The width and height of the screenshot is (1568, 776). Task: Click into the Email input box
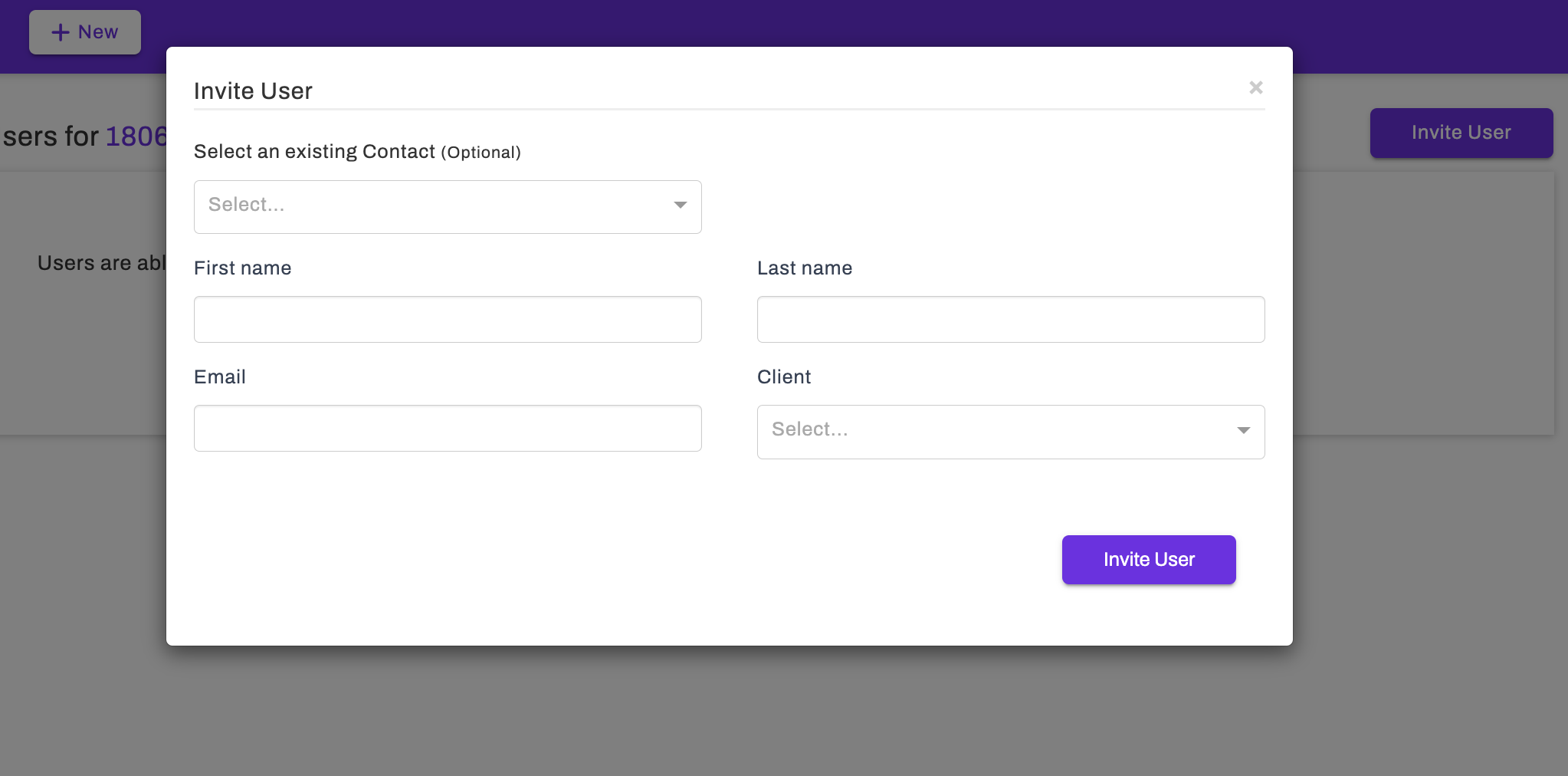(x=448, y=428)
